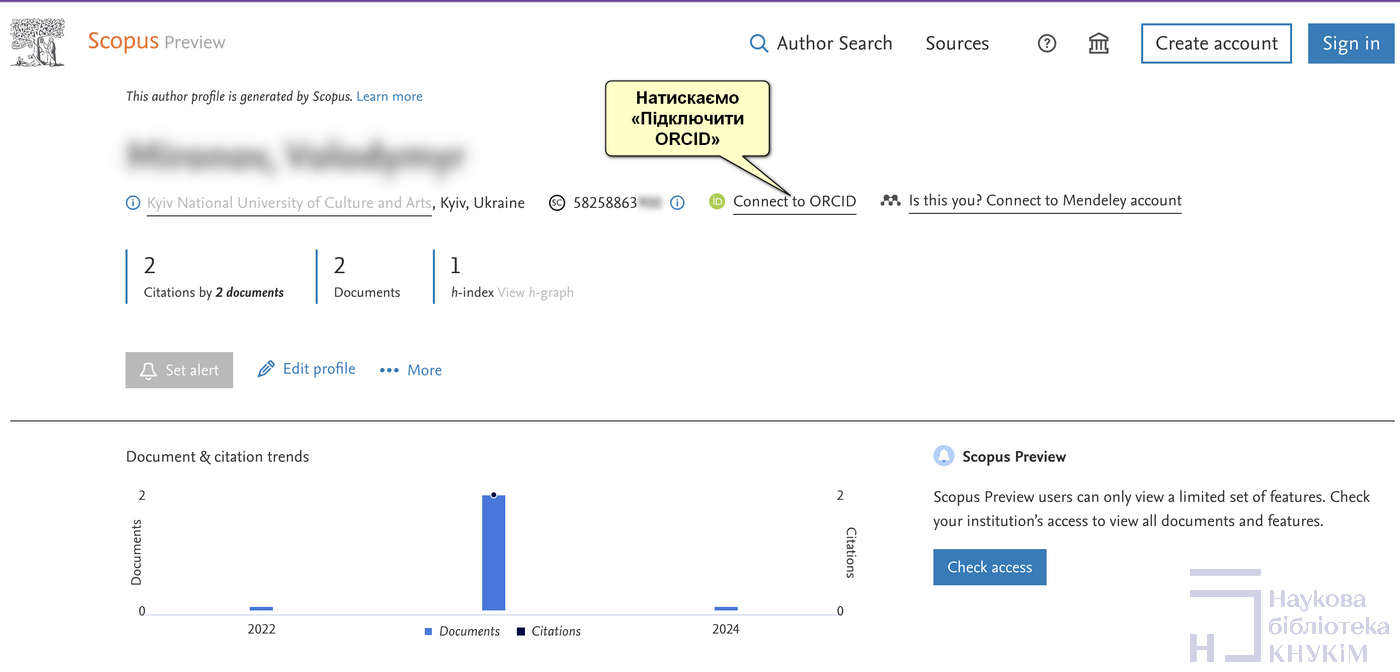Image resolution: width=1400 pixels, height=672 pixels.
Task: Open Sources in top navigation
Action: click(957, 44)
